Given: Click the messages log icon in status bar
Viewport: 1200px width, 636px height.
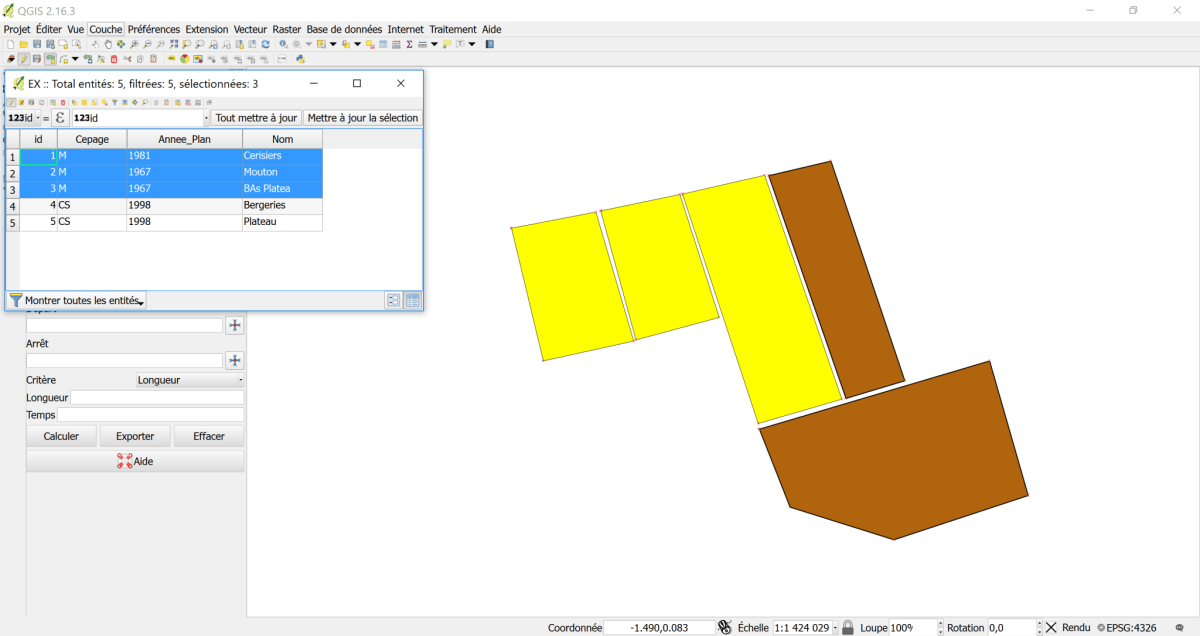Looking at the screenshot, I should [1180, 628].
